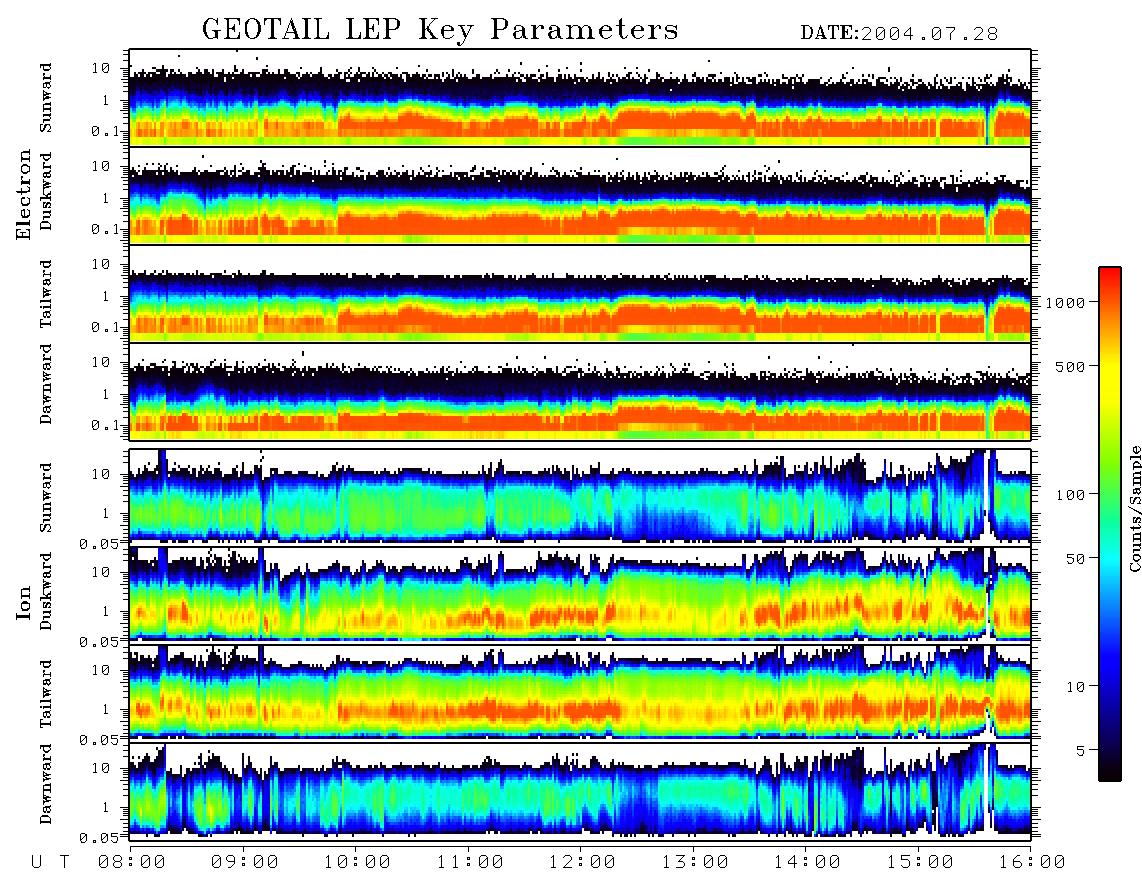Viewport: 1142px width, 880px height.
Task: Click the Ion group axis label
Action: pos(24,602)
